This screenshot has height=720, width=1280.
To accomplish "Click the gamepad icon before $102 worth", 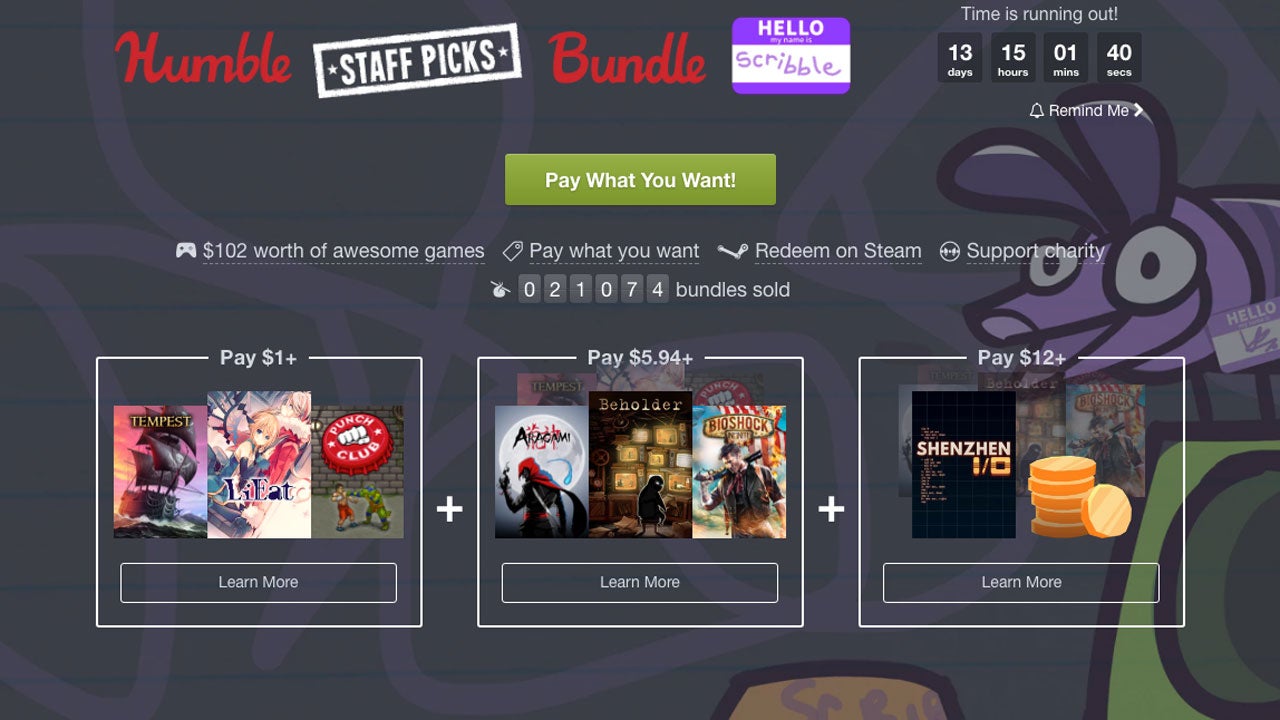I will click(x=186, y=251).
